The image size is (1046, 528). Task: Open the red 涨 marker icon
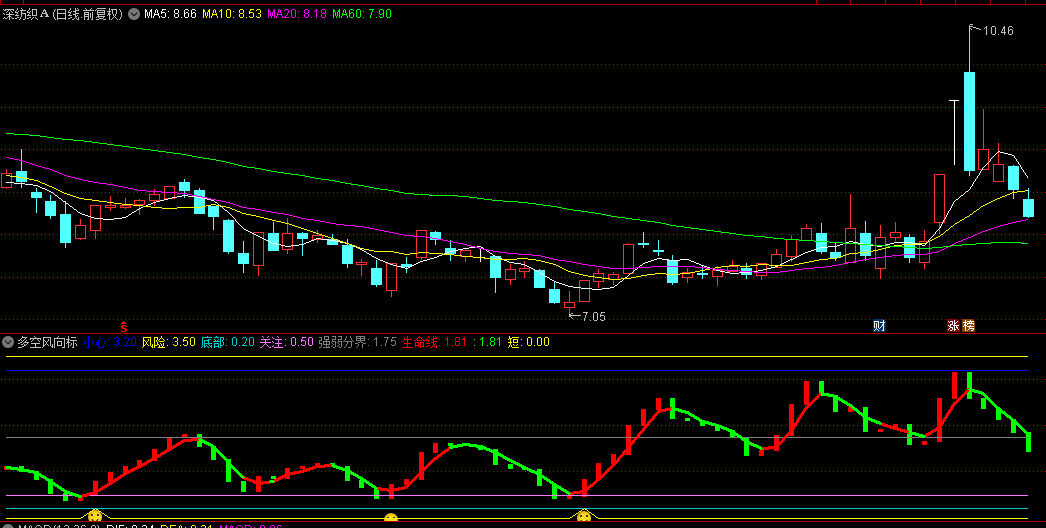[953, 326]
